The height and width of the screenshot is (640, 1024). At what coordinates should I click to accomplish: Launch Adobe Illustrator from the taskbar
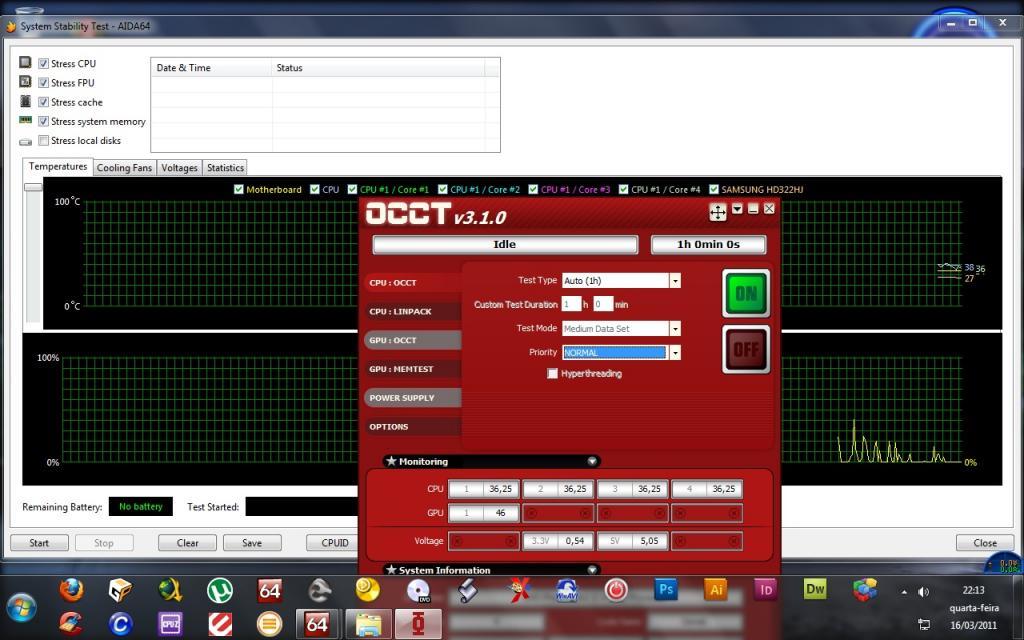coord(716,590)
